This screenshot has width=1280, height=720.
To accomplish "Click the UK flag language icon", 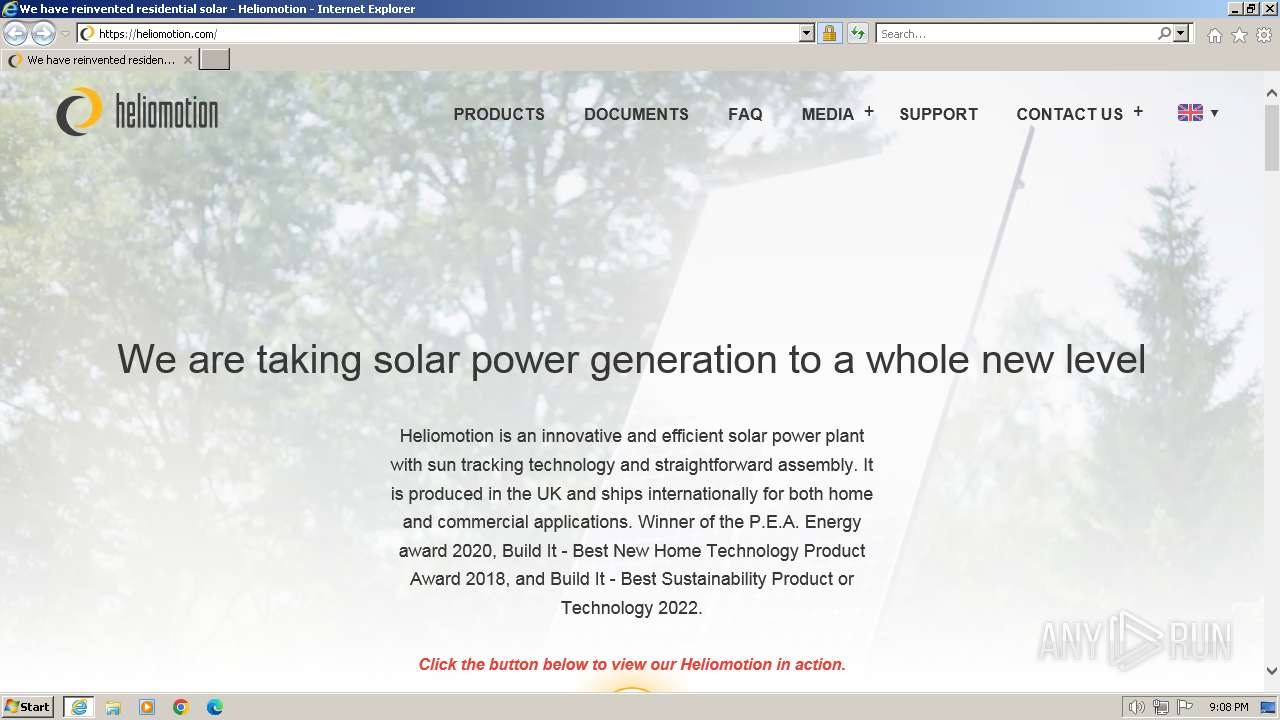I will coord(1190,113).
